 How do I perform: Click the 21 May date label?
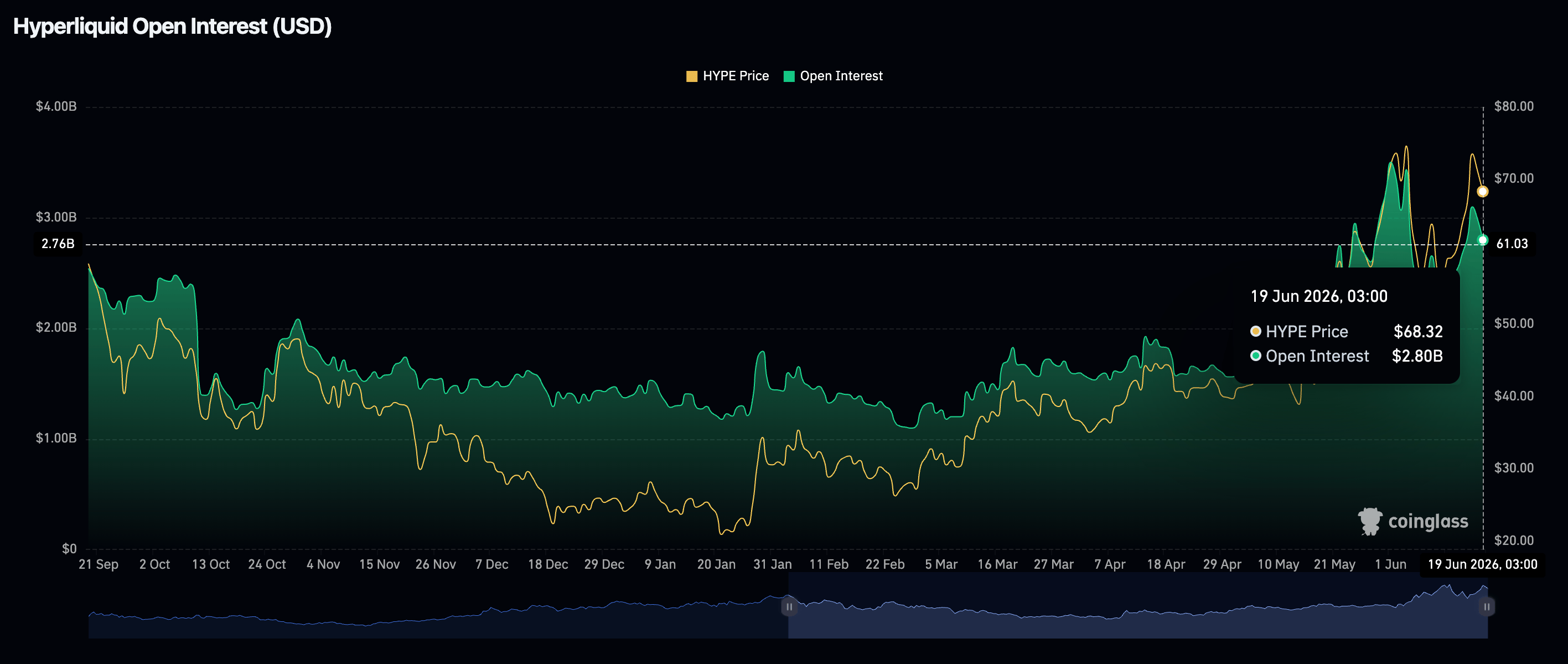(x=1334, y=565)
